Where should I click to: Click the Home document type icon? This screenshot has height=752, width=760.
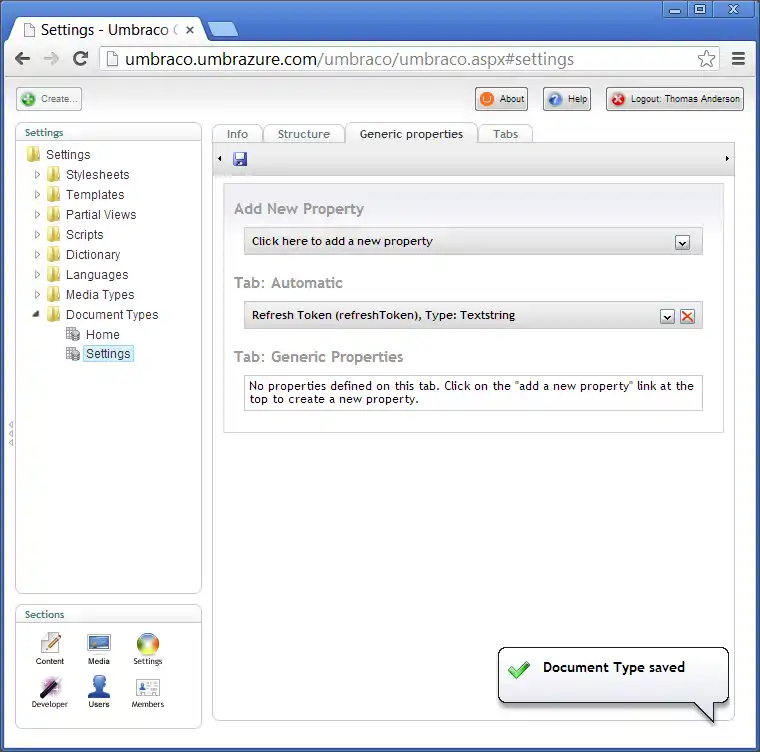(x=73, y=334)
